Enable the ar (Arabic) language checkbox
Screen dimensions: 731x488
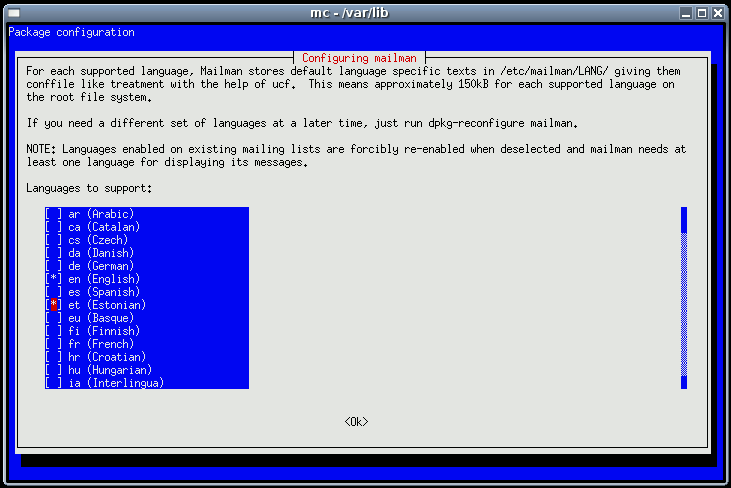(54, 214)
